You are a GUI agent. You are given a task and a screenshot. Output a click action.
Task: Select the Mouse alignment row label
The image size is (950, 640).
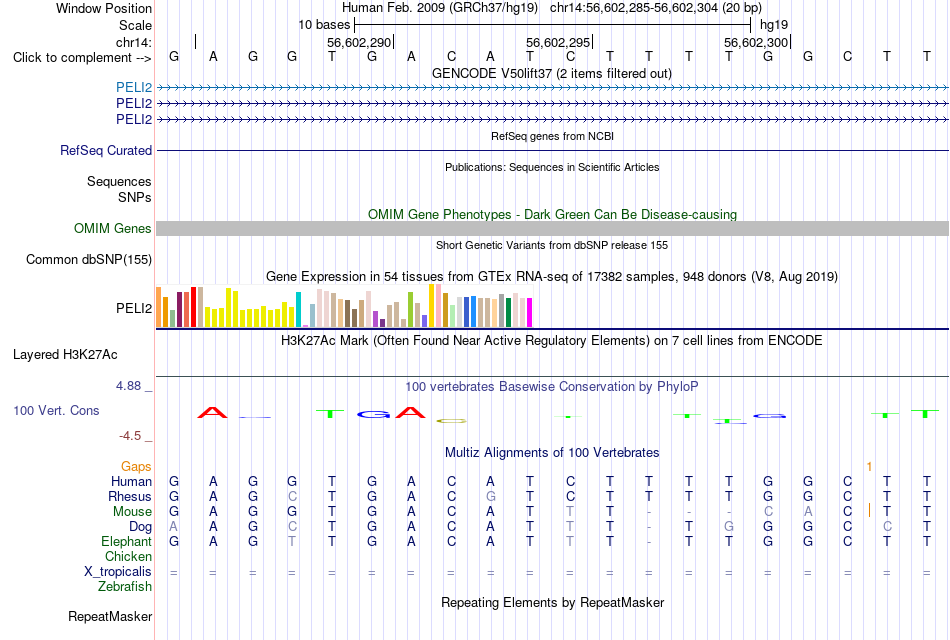click(132, 512)
